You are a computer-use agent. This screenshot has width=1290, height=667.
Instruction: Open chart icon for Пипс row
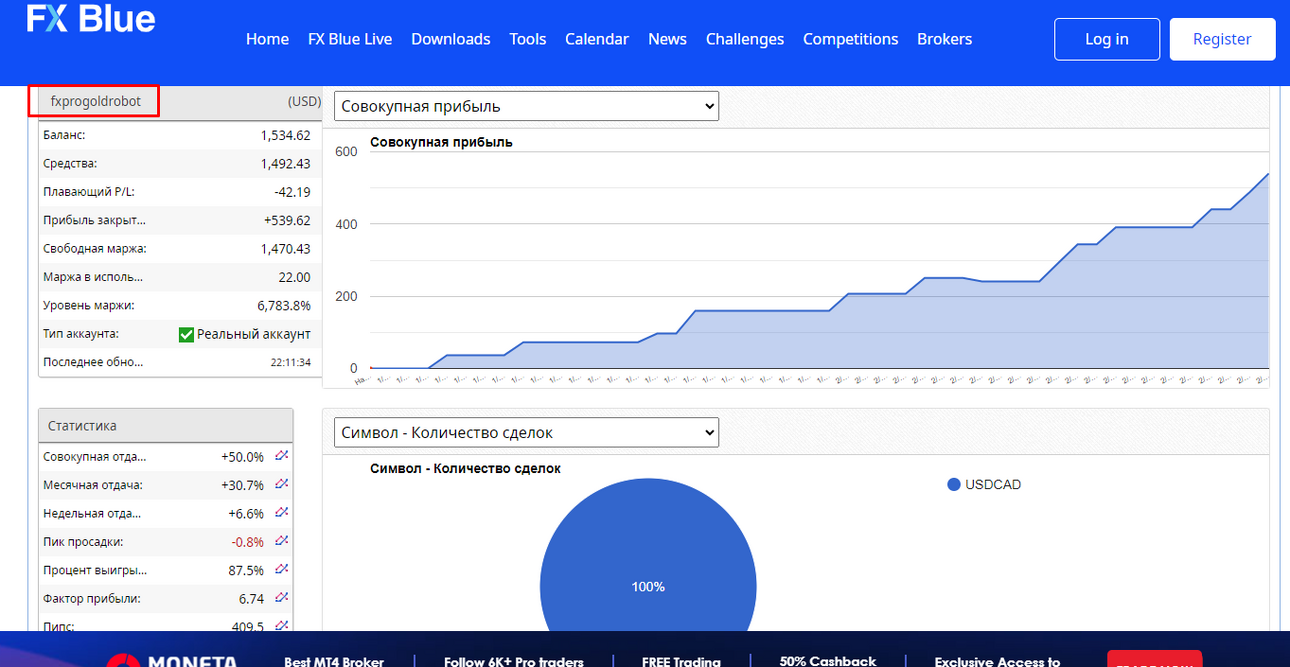tap(282, 626)
